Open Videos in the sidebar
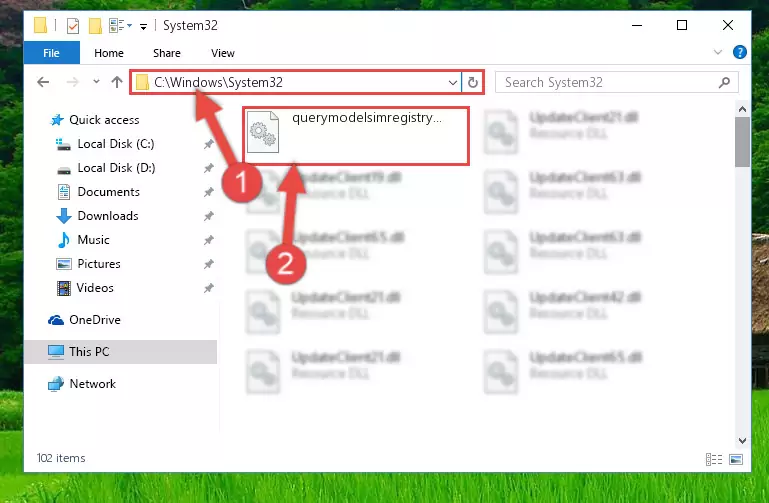769x503 pixels. 85,288
